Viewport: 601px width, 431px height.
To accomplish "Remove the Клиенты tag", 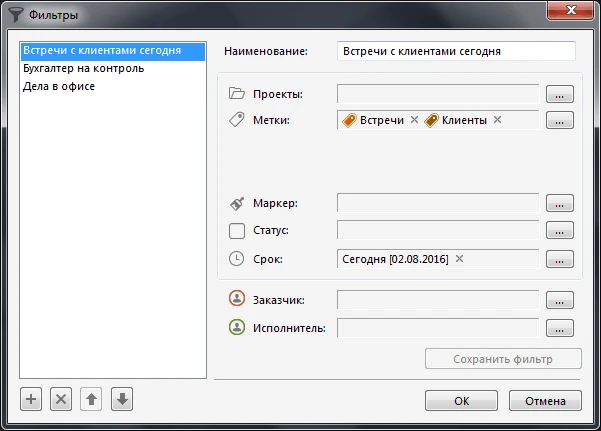I will (x=497, y=120).
